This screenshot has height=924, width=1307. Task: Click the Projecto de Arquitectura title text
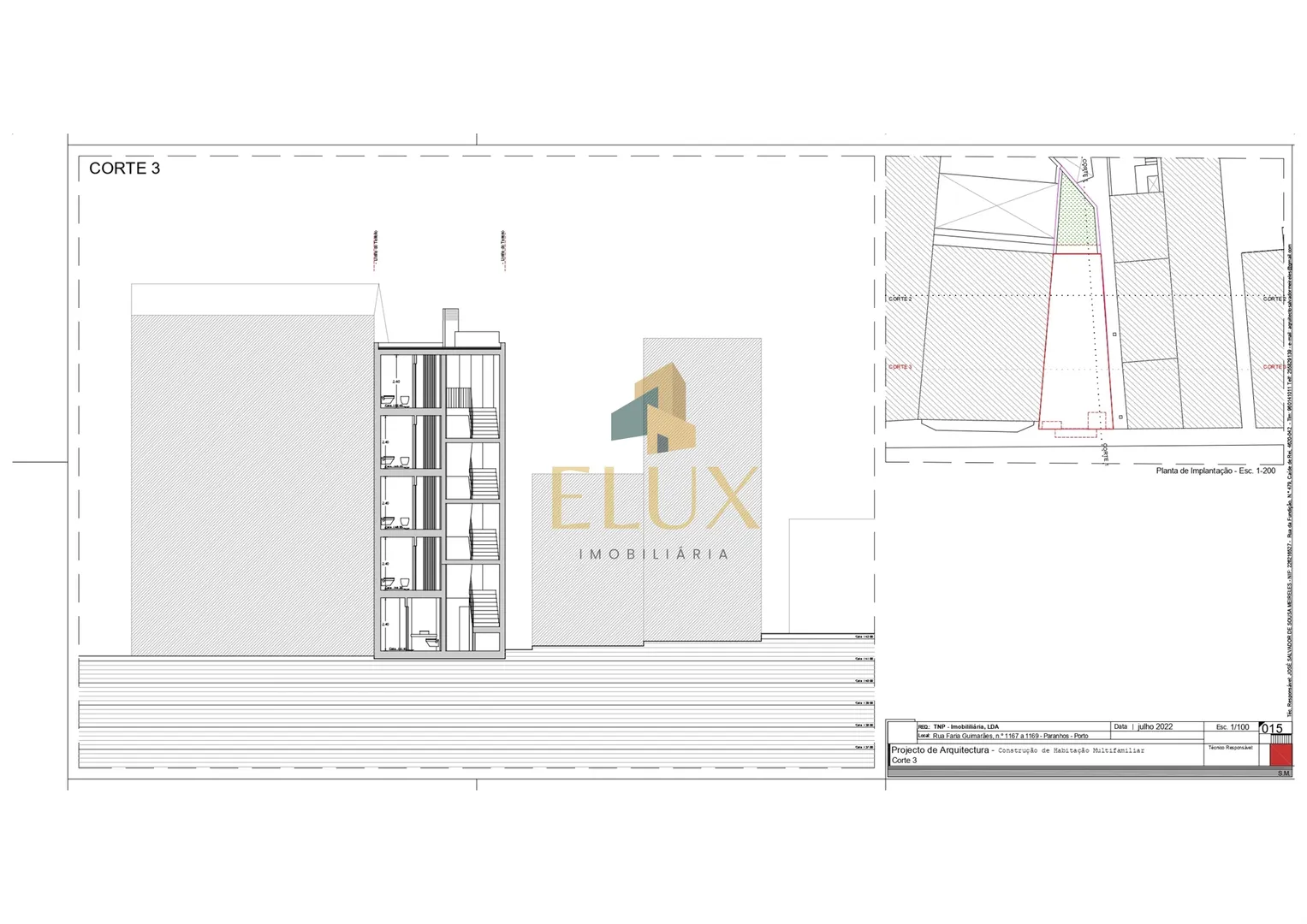point(940,750)
